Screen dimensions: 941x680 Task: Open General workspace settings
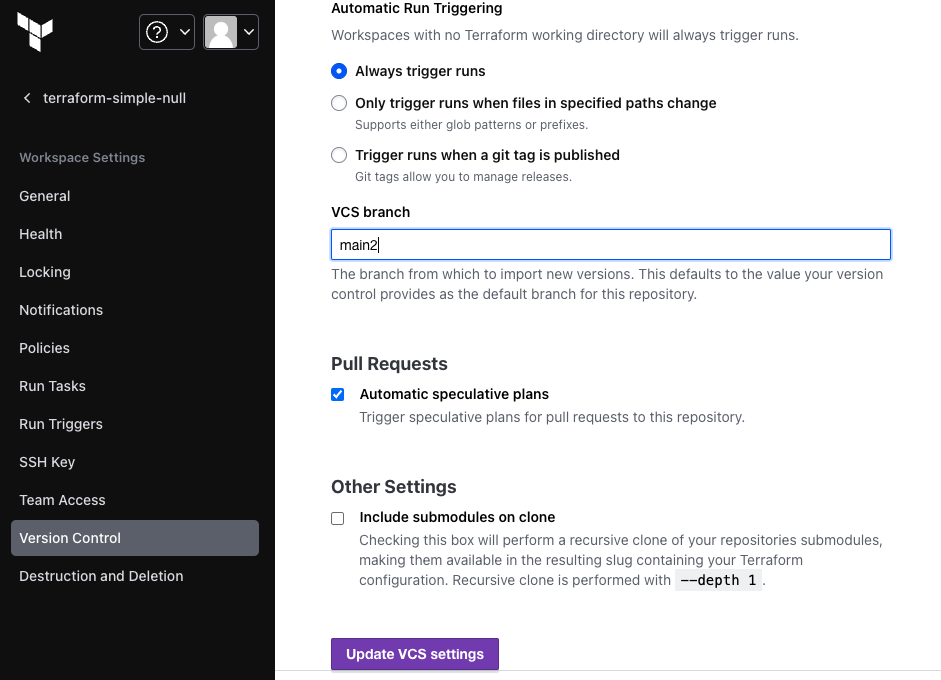coord(45,196)
